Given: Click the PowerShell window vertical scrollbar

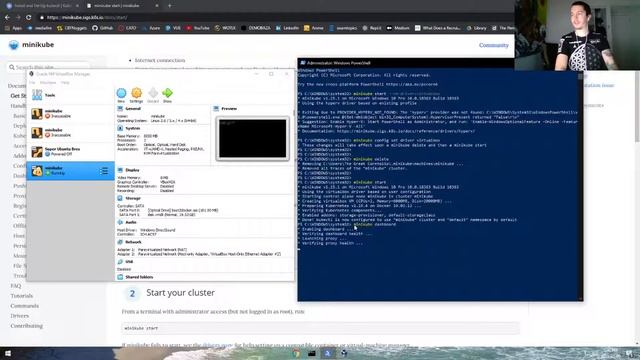Looking at the screenshot, I should [580, 186].
